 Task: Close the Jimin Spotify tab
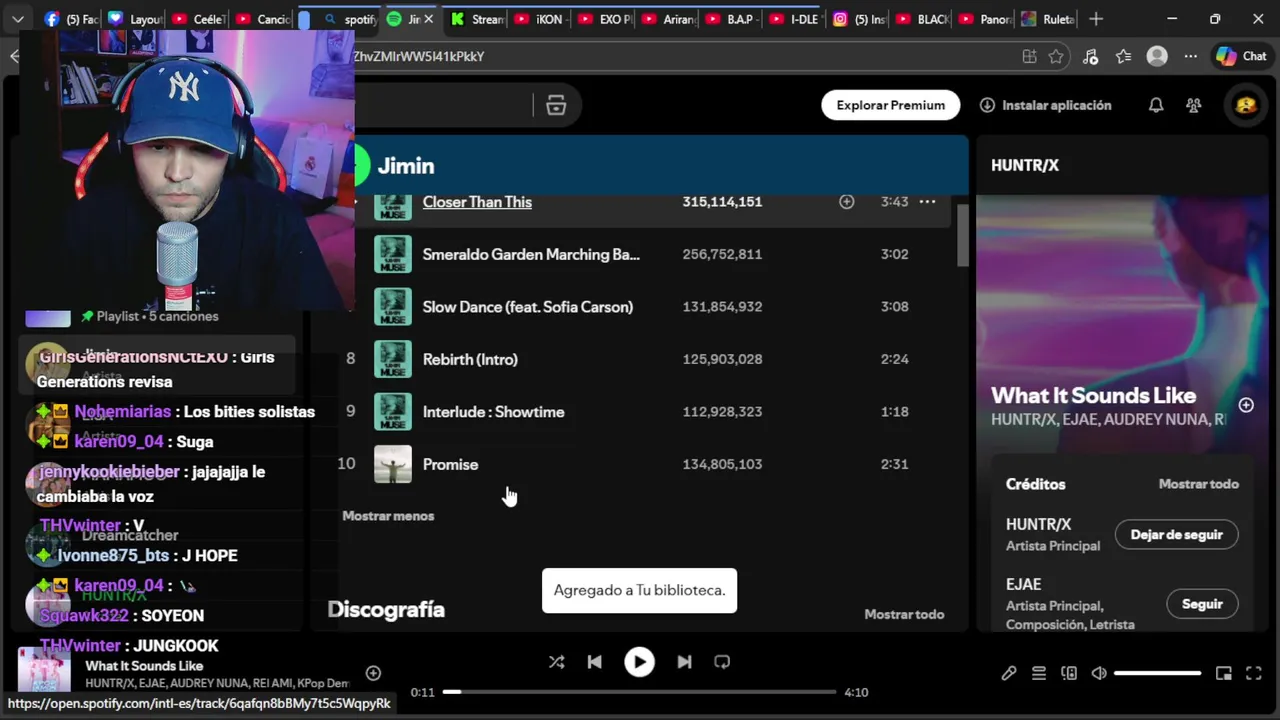pos(429,19)
